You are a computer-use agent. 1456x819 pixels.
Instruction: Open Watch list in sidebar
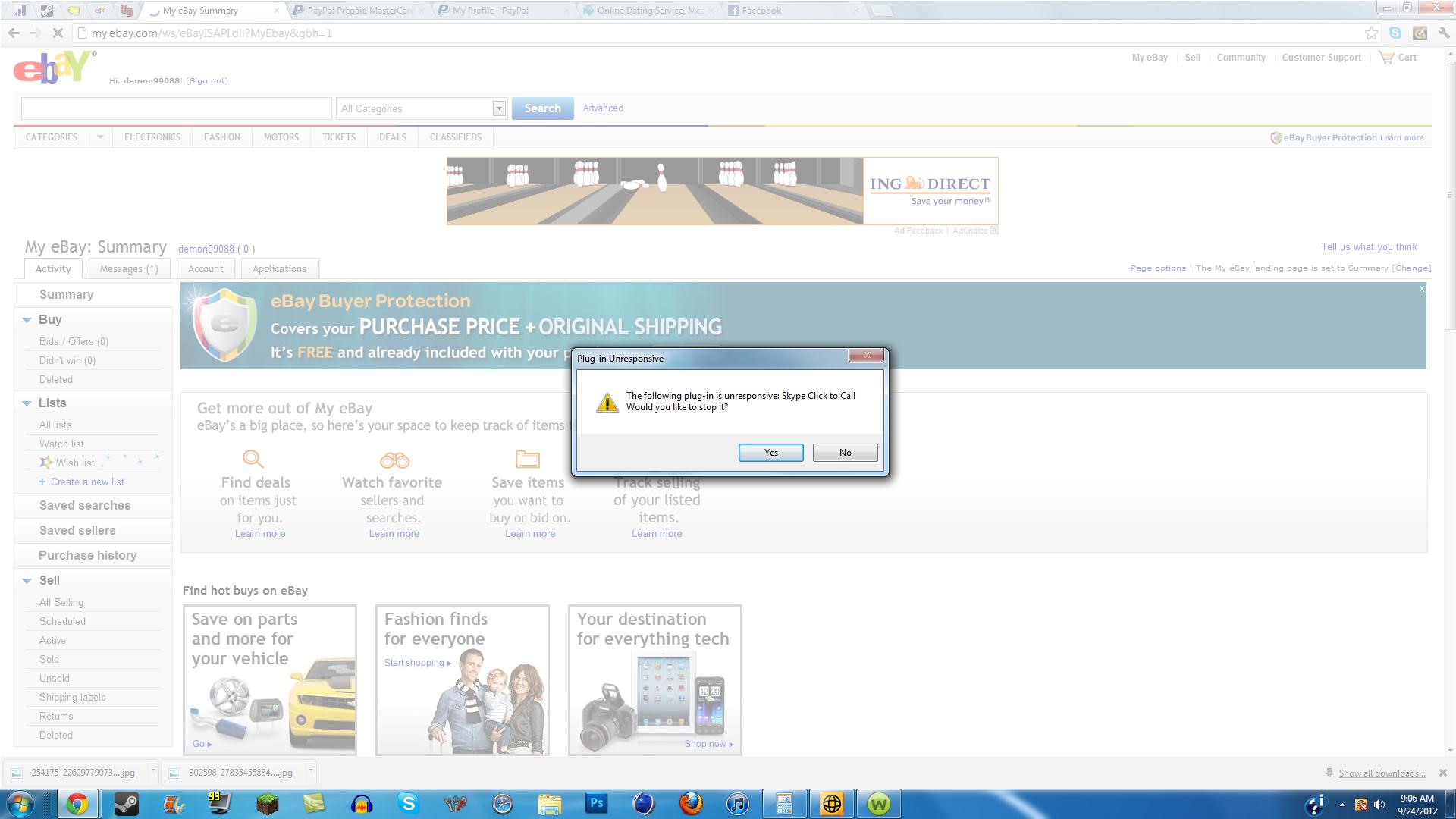click(x=61, y=444)
